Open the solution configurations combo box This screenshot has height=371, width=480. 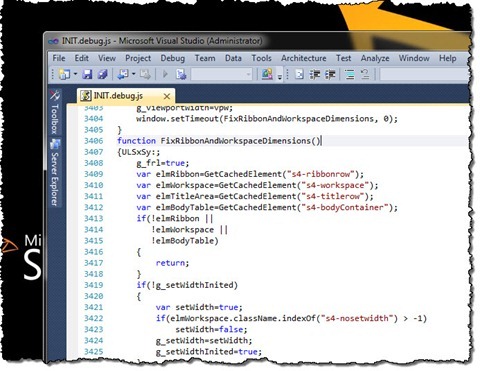coord(221,74)
